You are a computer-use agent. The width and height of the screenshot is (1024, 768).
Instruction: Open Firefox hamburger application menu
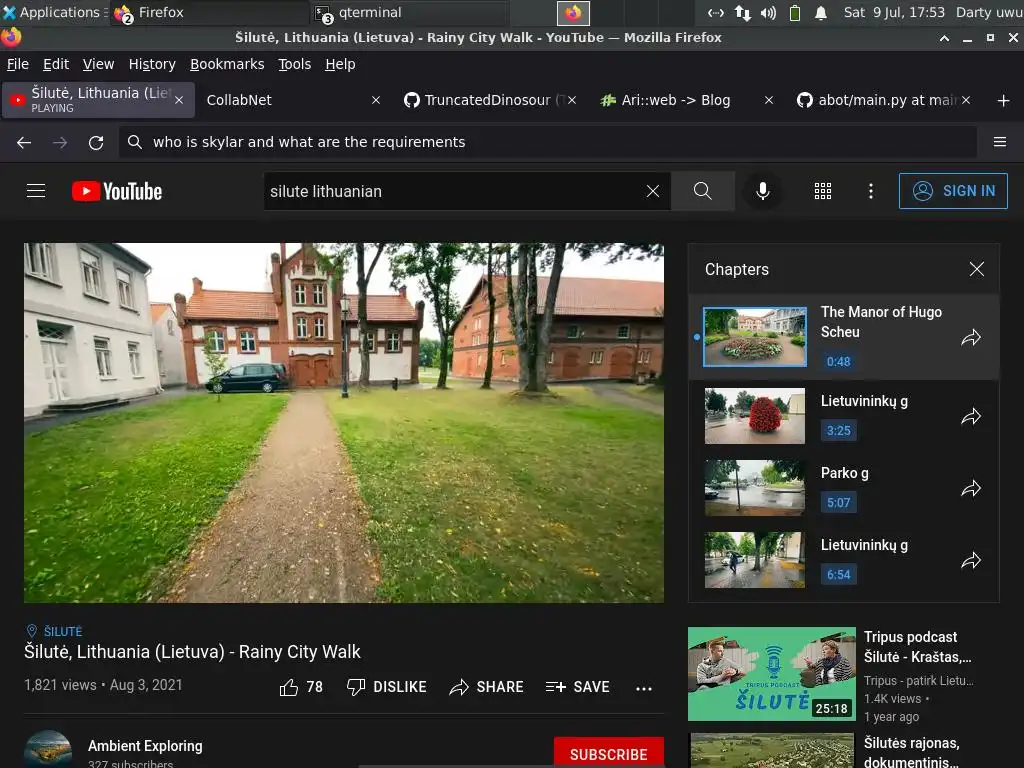999,142
